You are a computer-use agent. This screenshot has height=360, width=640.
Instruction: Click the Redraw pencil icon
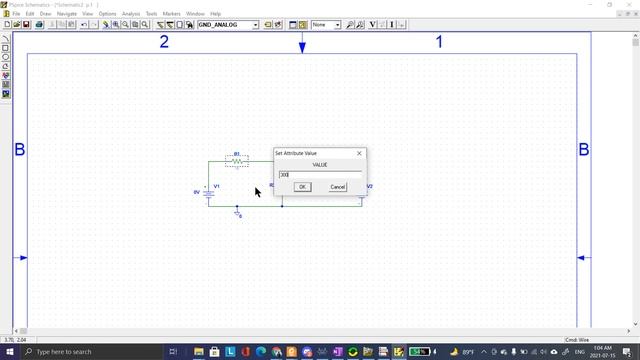[x=106, y=25]
